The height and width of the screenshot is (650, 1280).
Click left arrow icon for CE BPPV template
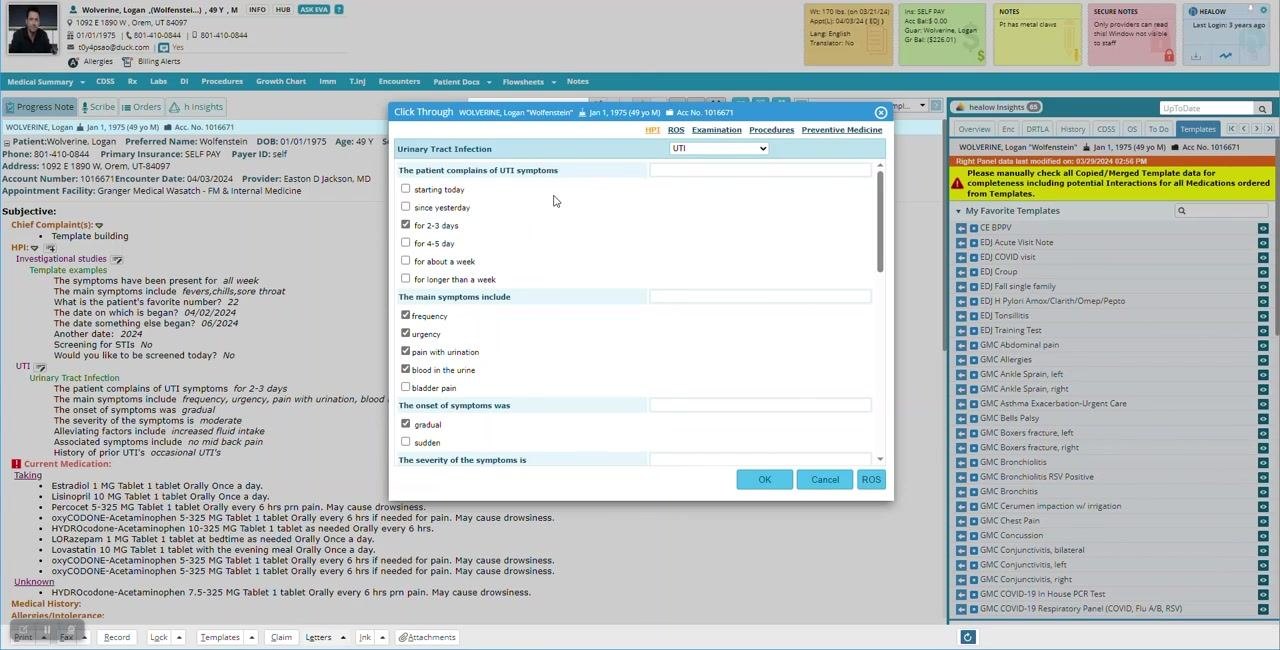pos(961,228)
